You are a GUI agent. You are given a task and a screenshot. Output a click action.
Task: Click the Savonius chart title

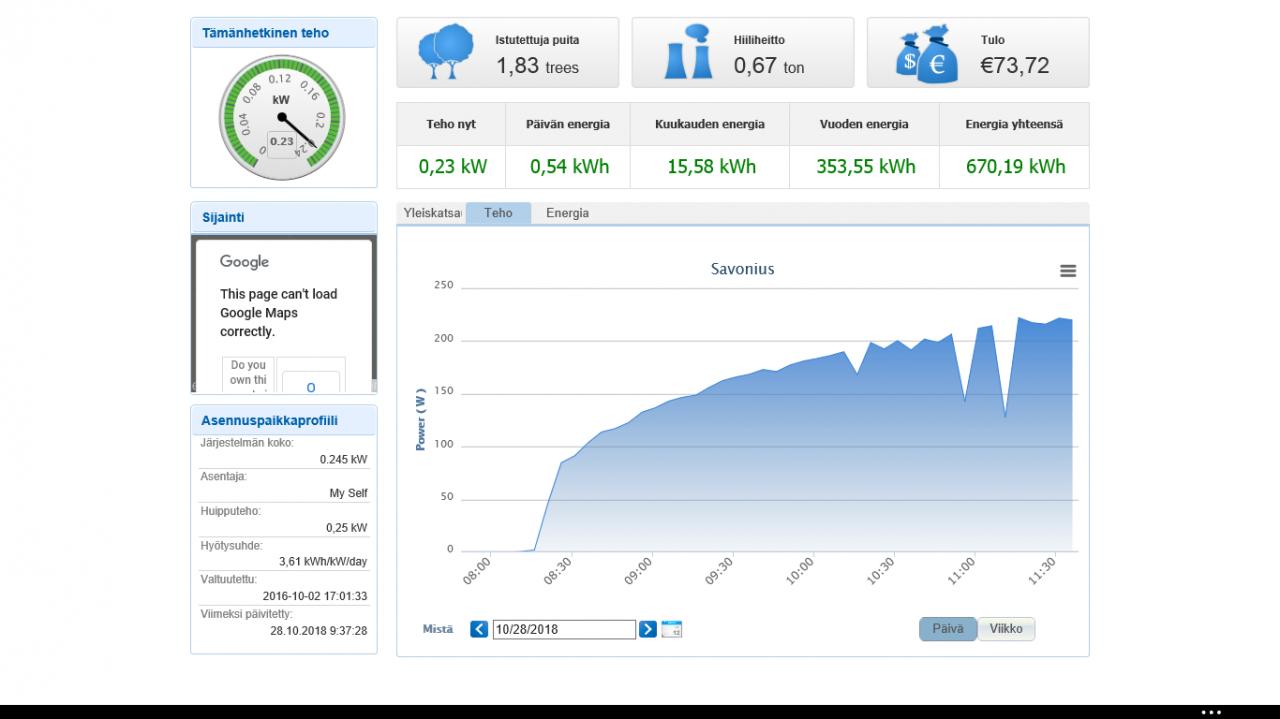(x=743, y=269)
